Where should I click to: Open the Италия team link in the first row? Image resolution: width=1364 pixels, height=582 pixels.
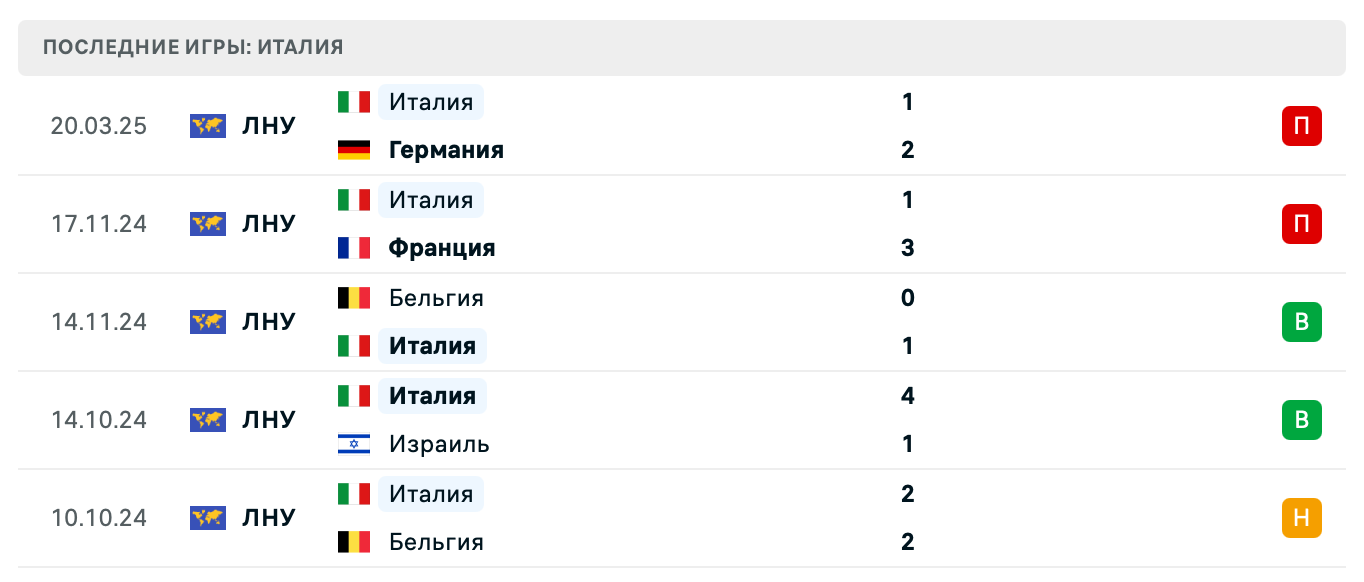pyautogui.click(x=430, y=102)
